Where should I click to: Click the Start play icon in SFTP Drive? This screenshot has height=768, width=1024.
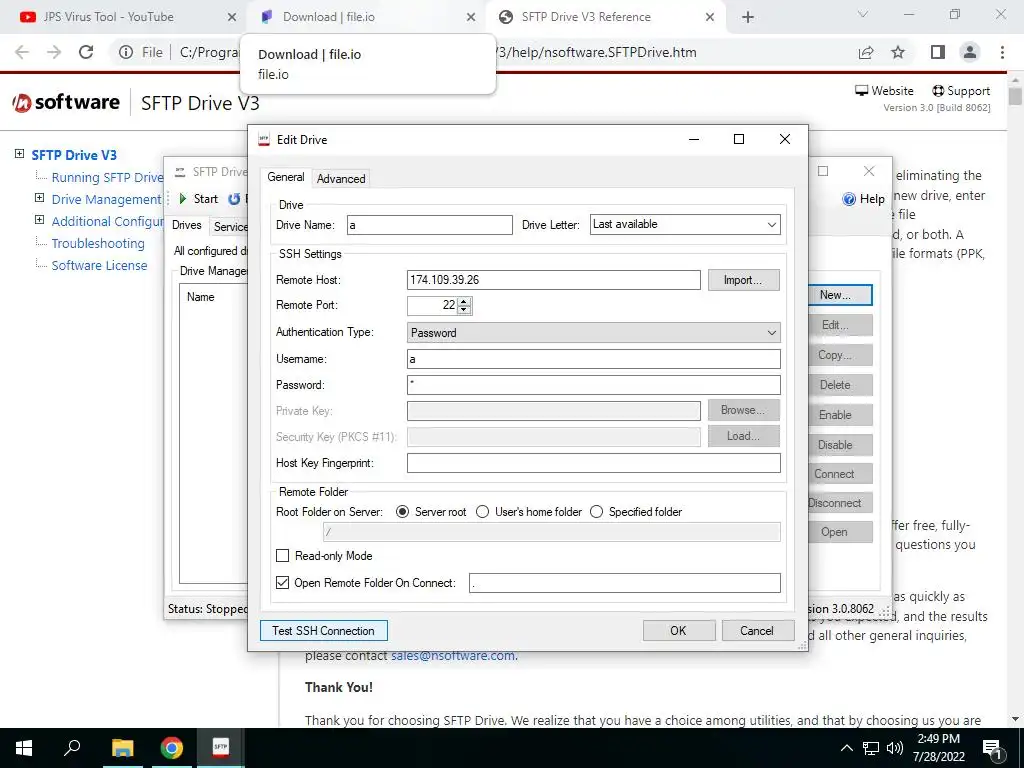coord(183,199)
